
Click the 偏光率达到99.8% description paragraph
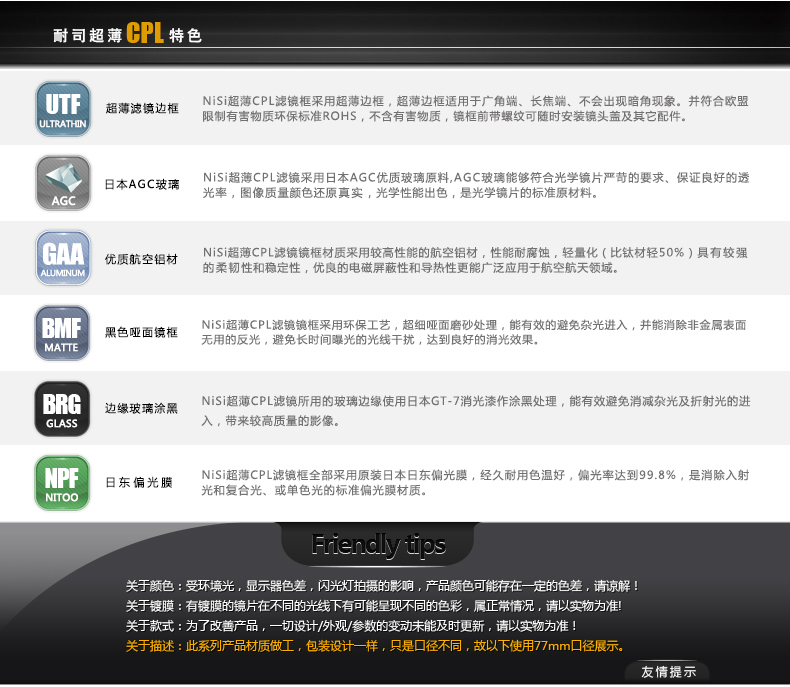(475, 483)
